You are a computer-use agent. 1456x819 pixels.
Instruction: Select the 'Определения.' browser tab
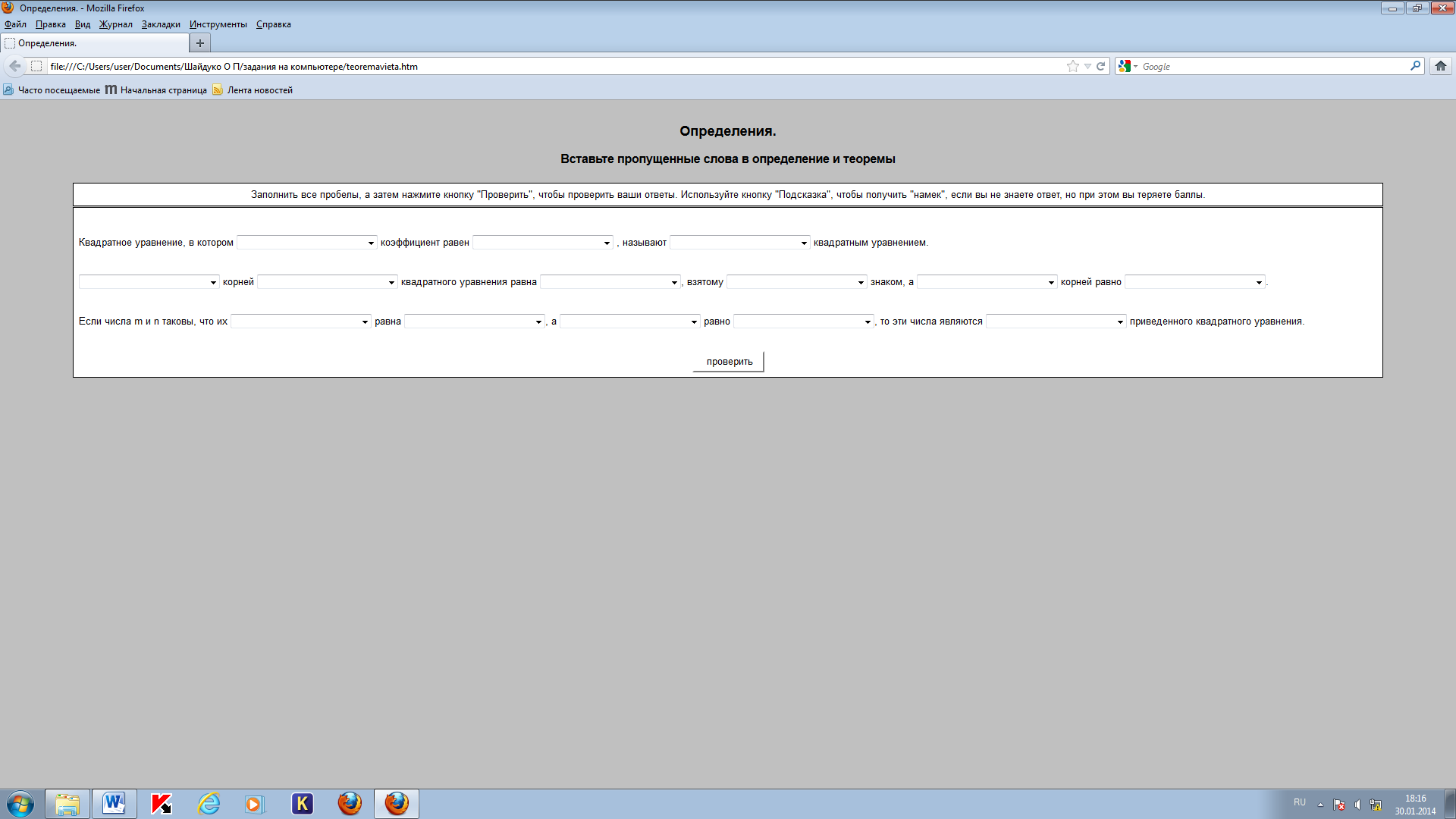click(95, 43)
